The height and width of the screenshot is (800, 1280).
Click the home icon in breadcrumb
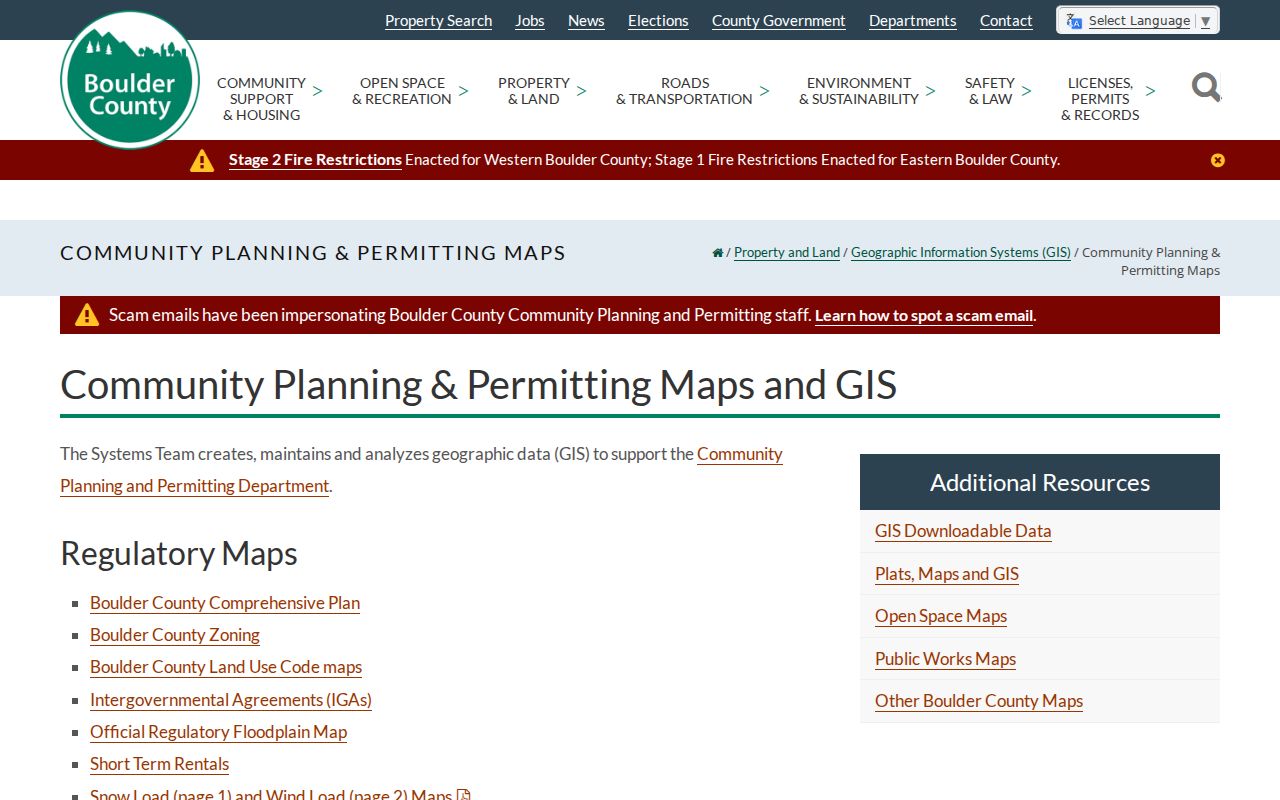[x=717, y=253]
